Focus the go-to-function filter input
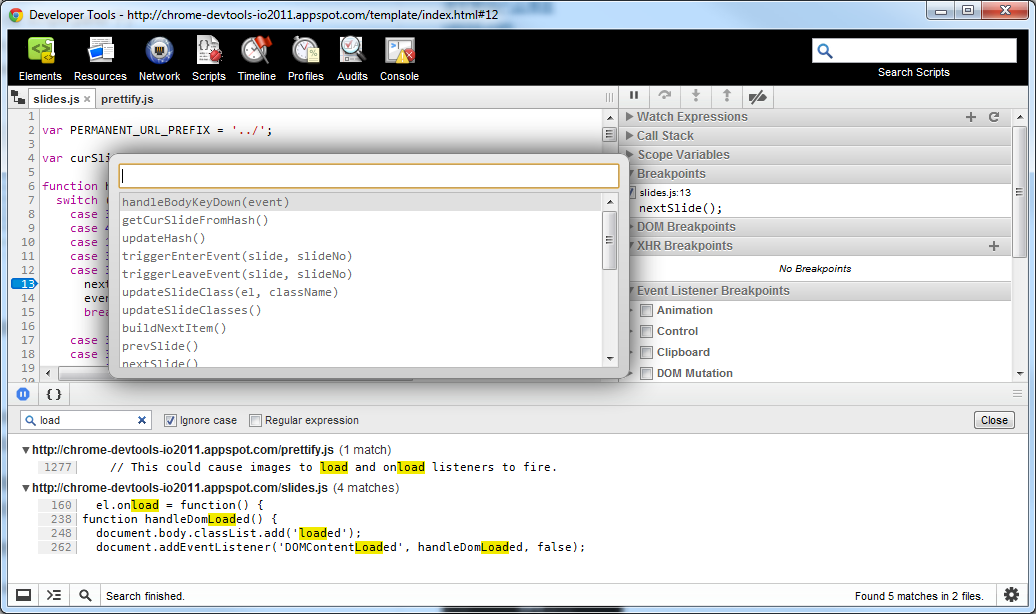This screenshot has height=614, width=1036. 369,176
